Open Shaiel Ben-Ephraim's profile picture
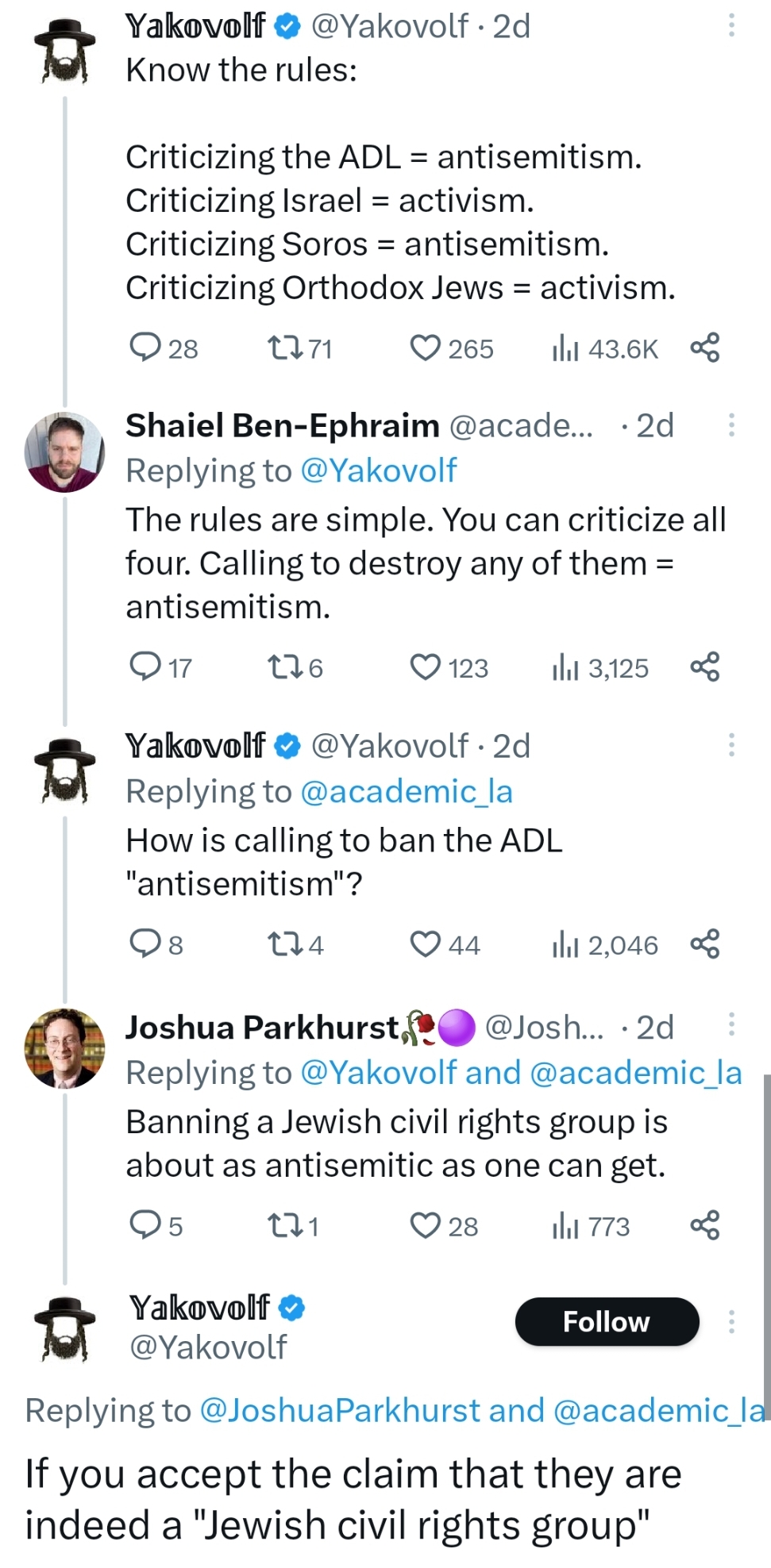 (x=64, y=452)
